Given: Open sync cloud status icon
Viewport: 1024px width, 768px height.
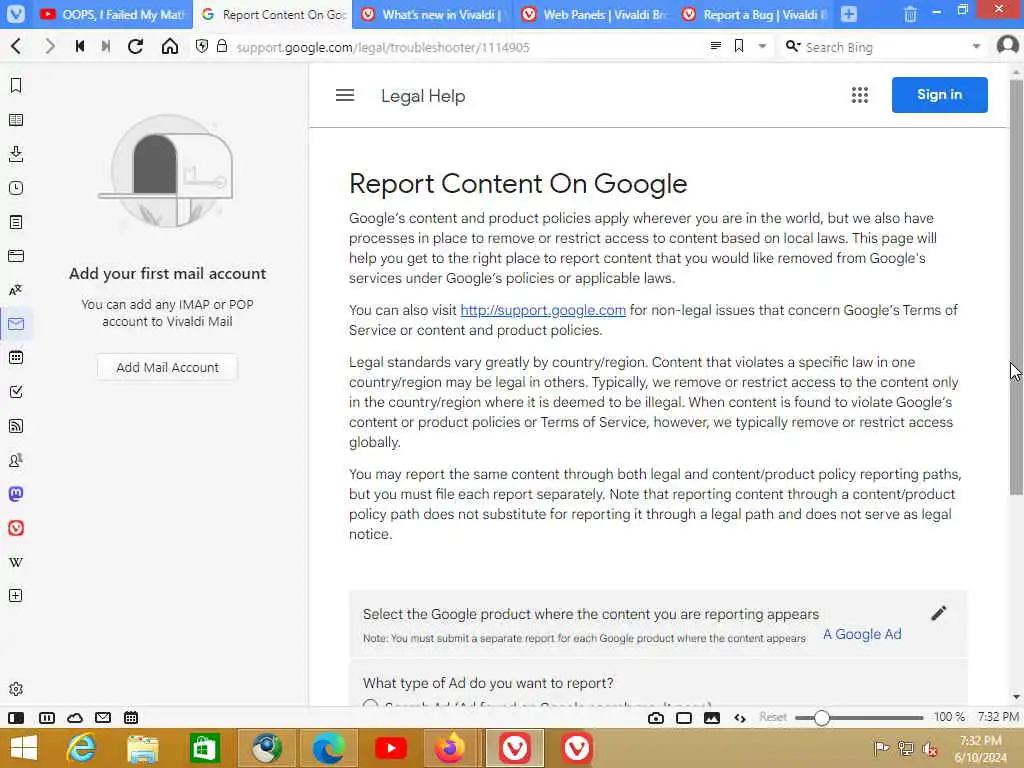Looking at the screenshot, I should coord(75,718).
